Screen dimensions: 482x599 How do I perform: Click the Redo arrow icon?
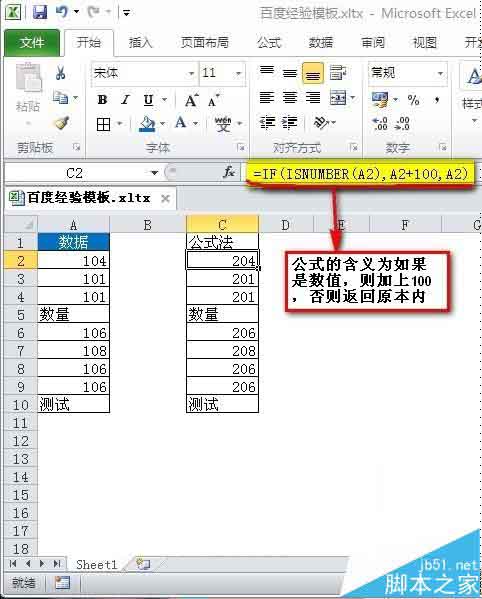94,12
